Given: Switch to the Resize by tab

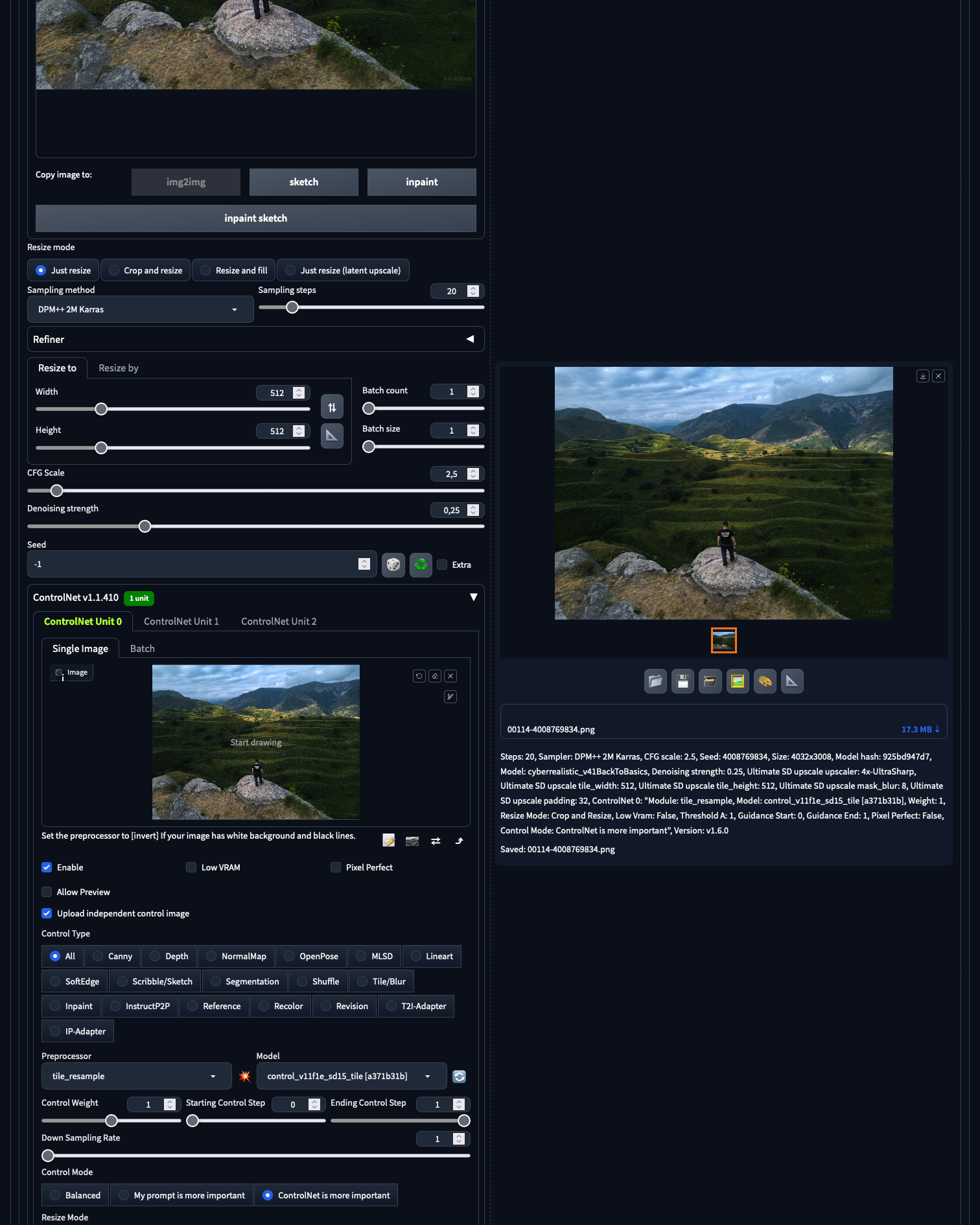Looking at the screenshot, I should click(x=119, y=368).
